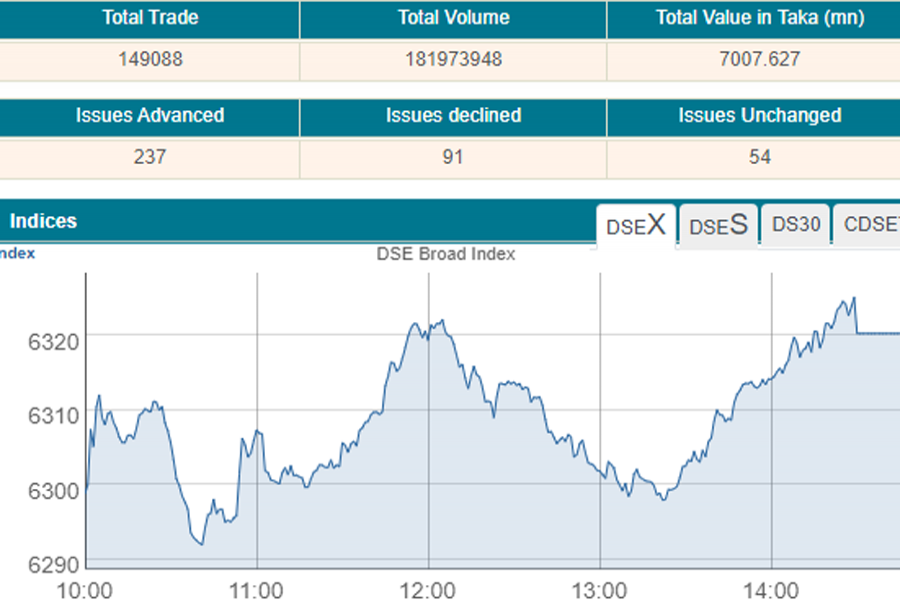This screenshot has width=900, height=600.
Task: Click the 12:00 label on time axis
Action: [429, 589]
